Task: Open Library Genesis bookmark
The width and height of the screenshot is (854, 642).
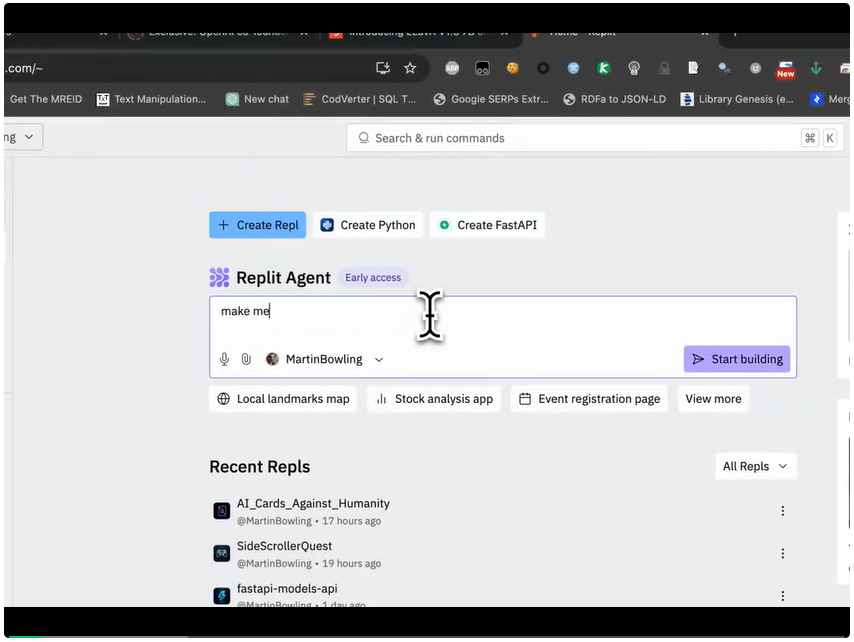Action: 737,99
